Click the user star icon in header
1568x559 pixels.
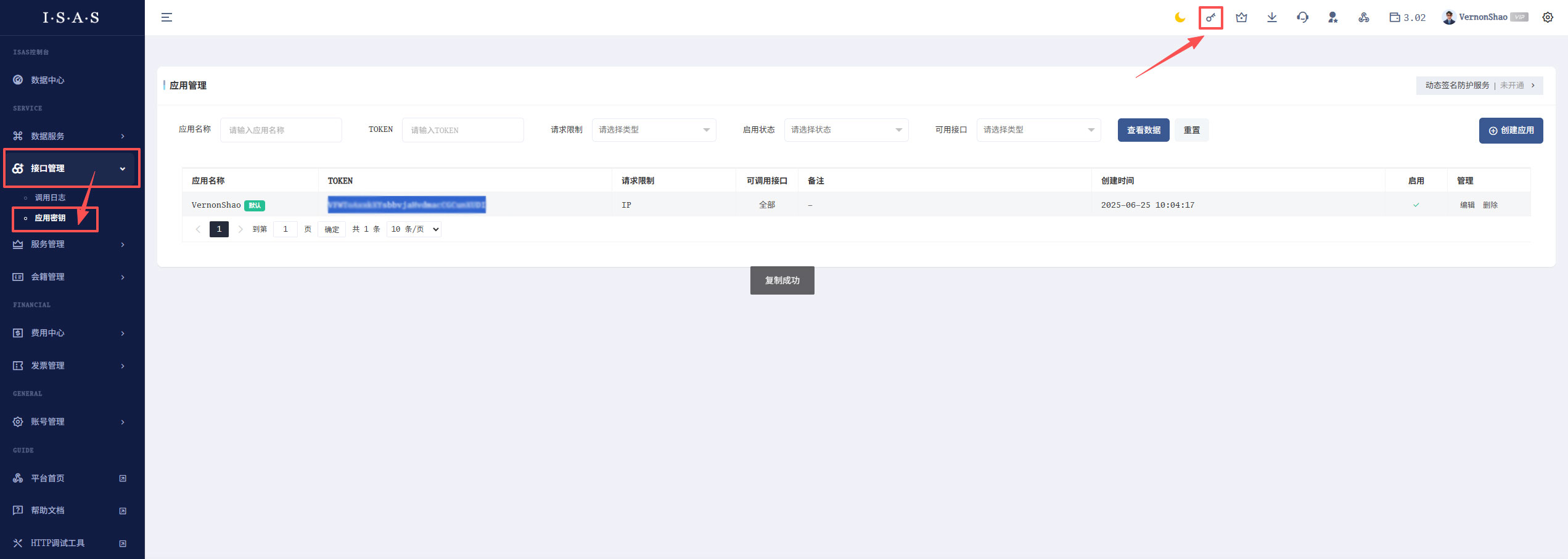pos(1332,17)
